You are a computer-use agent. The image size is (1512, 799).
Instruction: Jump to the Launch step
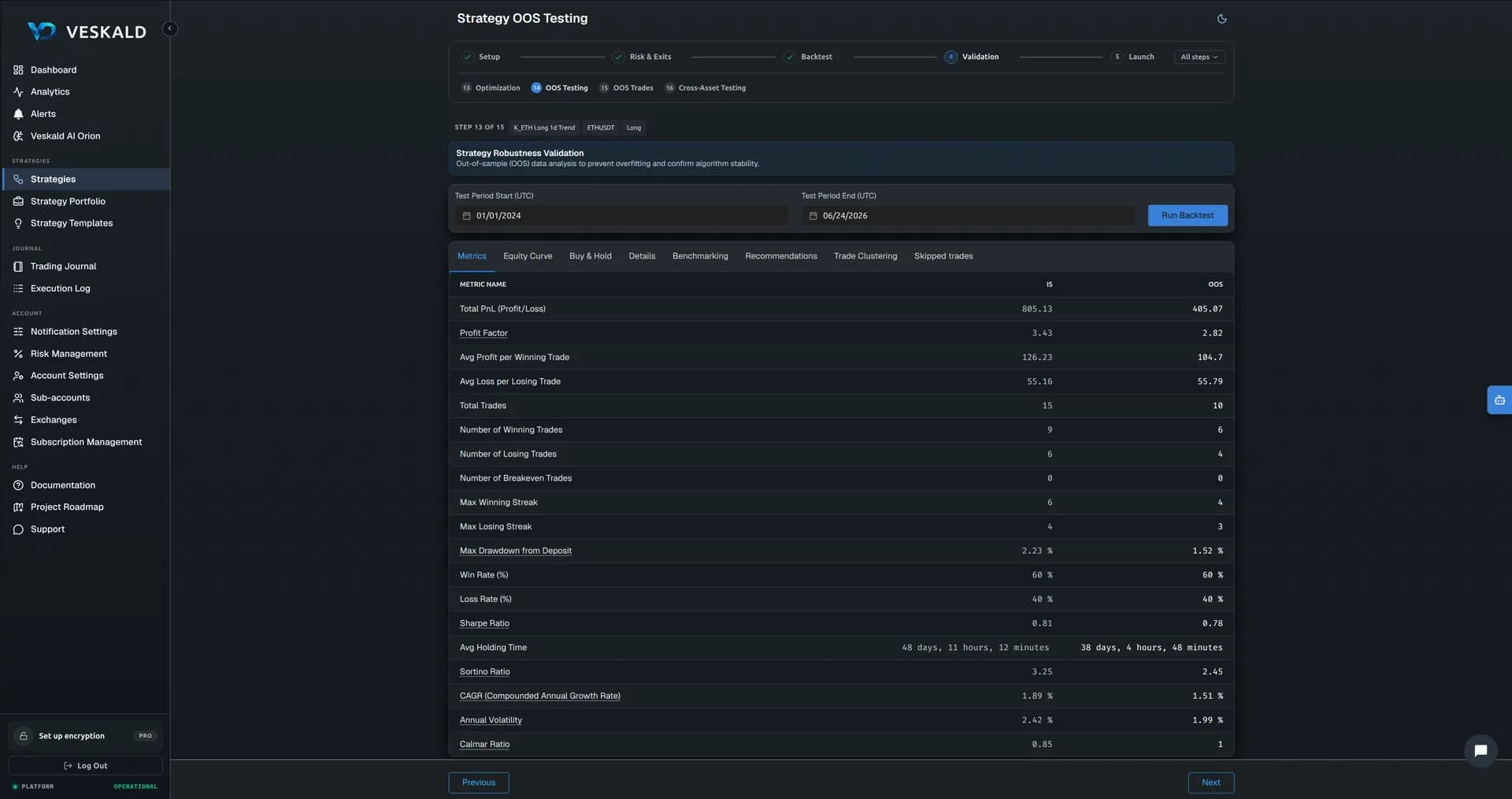tap(1132, 57)
